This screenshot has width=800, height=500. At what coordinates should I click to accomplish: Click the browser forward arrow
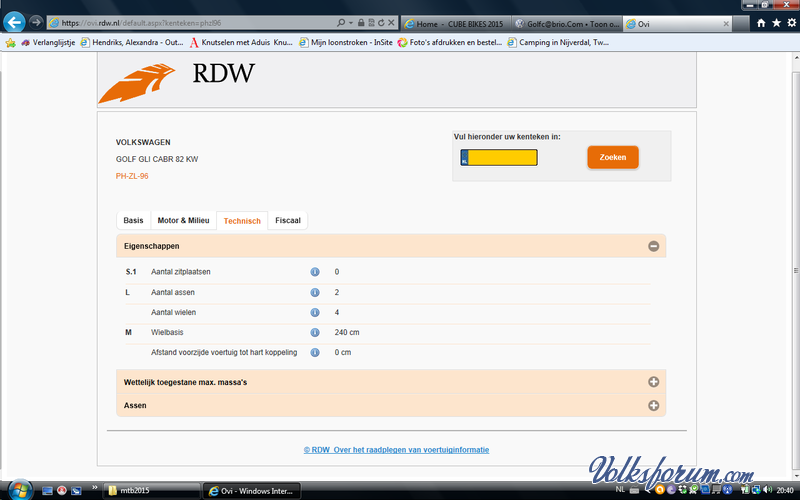[36, 22]
